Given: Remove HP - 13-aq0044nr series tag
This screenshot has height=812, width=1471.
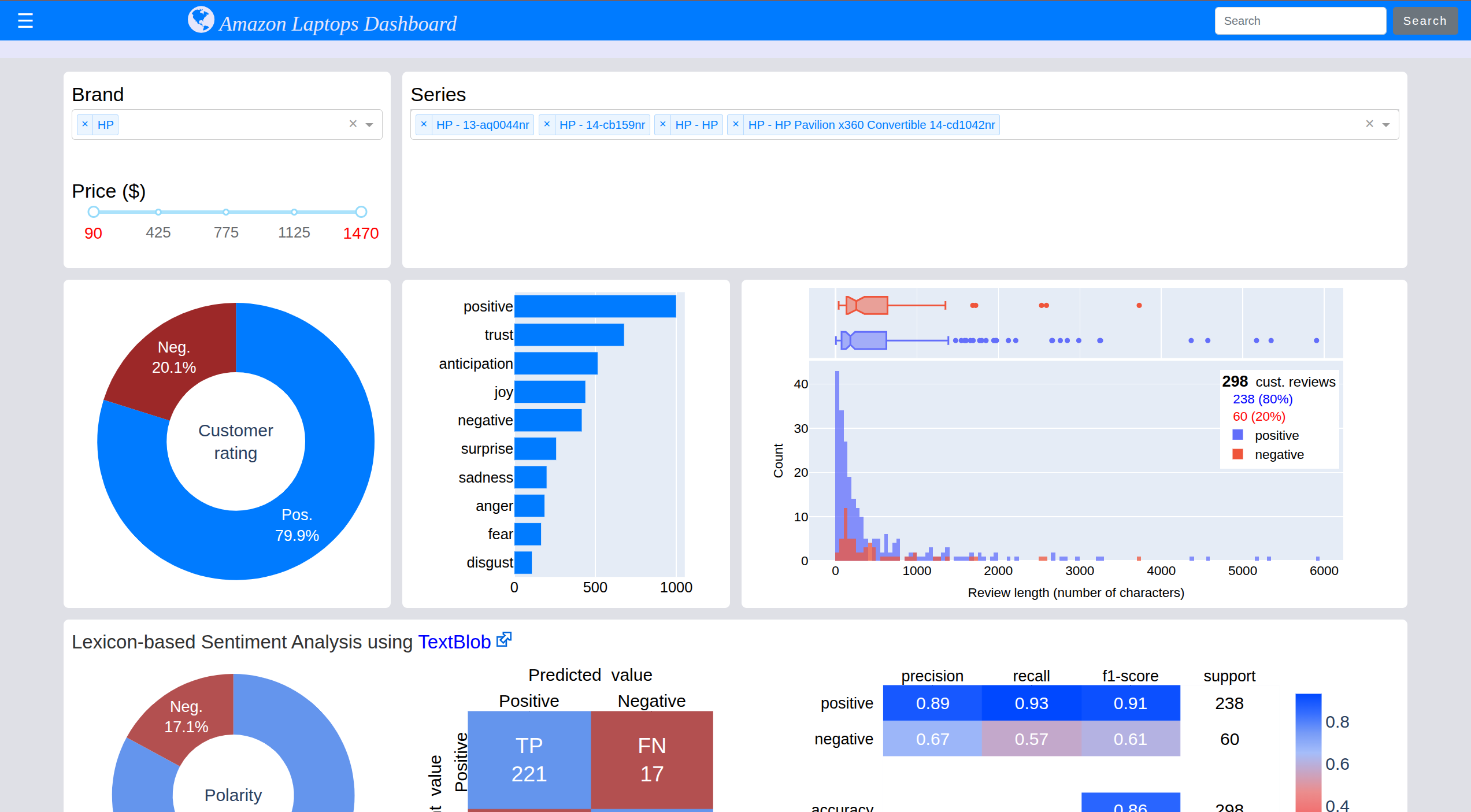Looking at the screenshot, I should pos(424,124).
